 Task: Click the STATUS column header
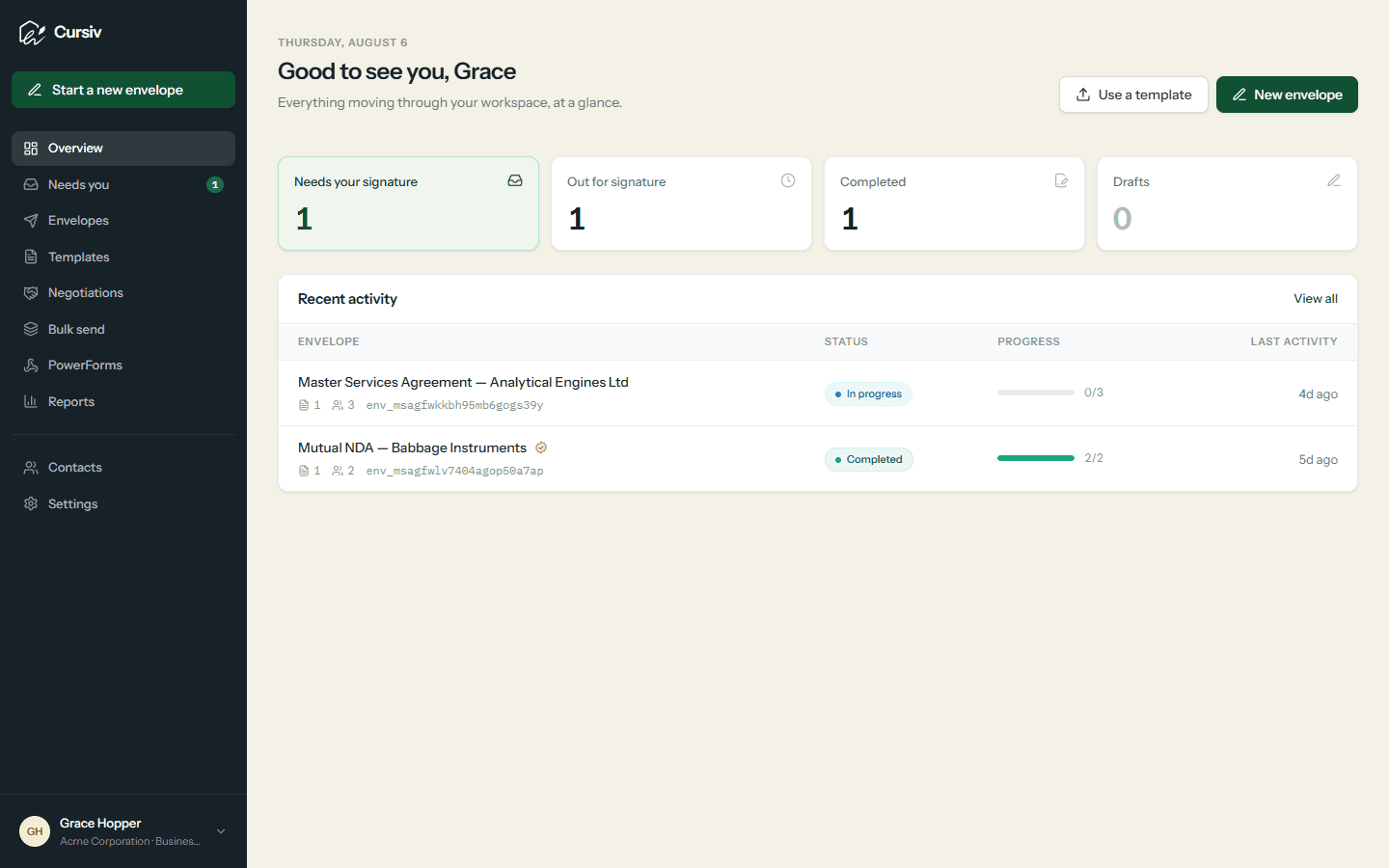846,341
